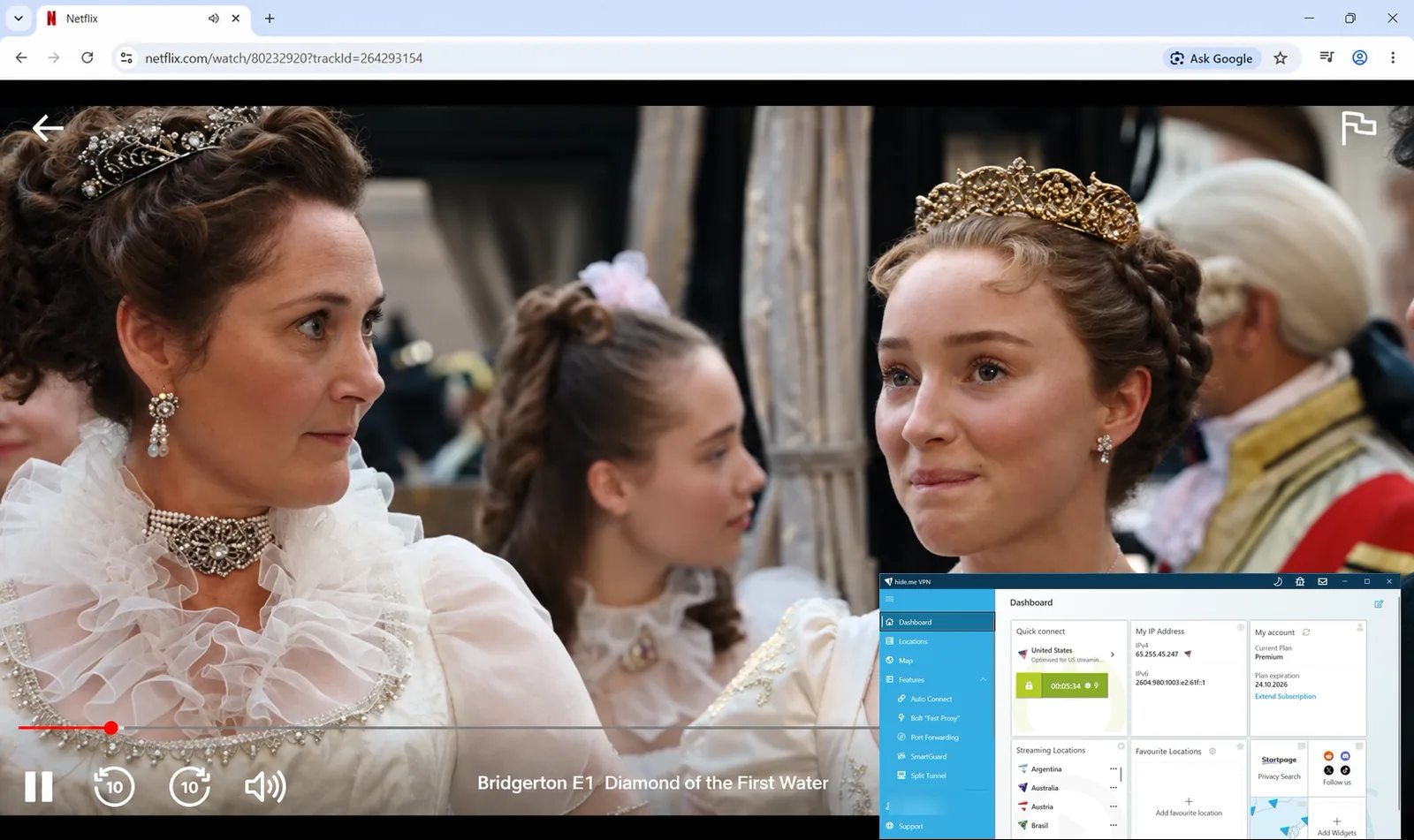Click the Extend Subscription link

click(x=1285, y=697)
